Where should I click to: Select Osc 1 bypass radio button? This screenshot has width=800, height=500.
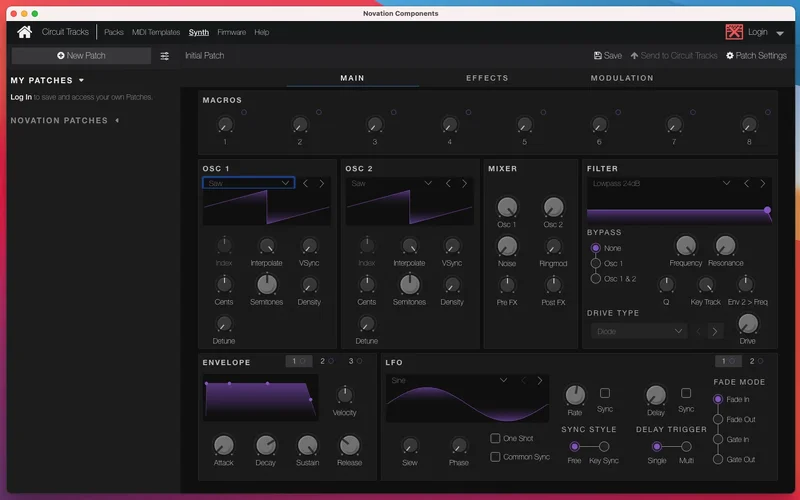coord(596,263)
